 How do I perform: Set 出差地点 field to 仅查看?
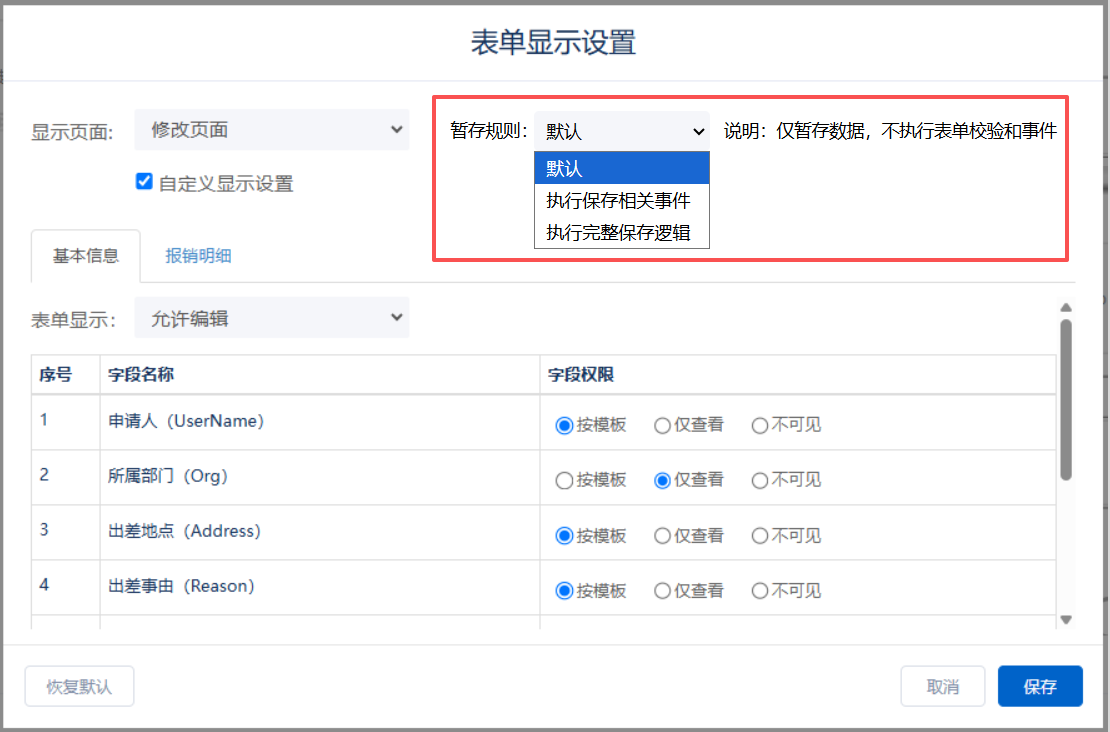point(662,536)
